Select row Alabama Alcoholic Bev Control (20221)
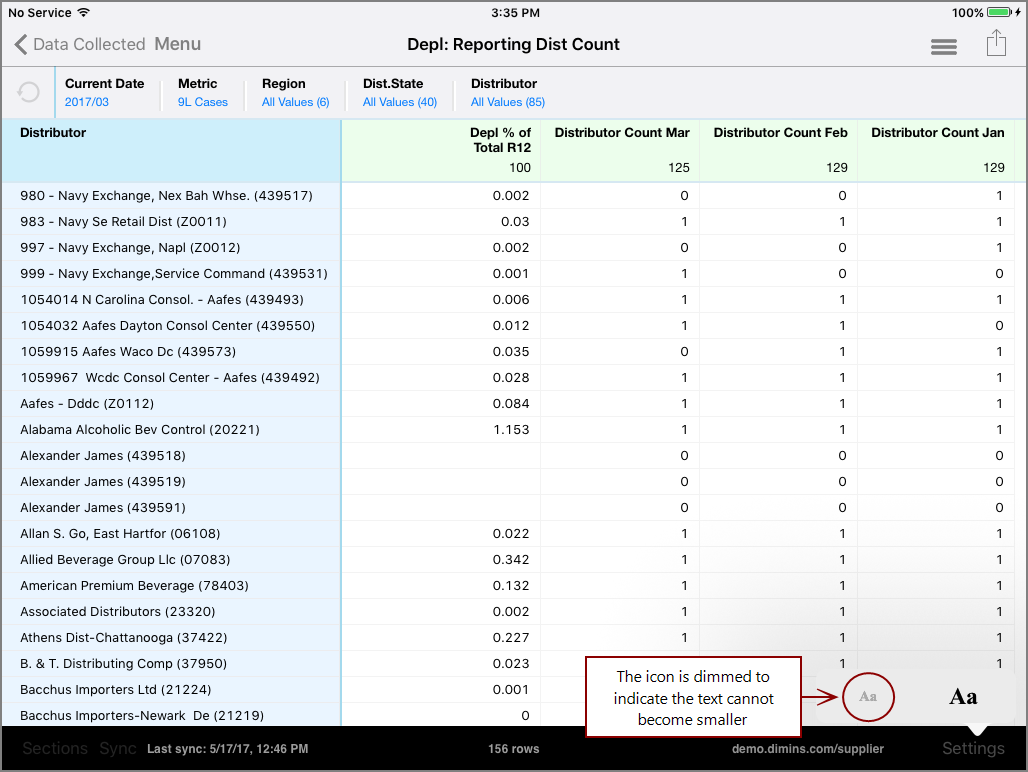The height and width of the screenshot is (772, 1028). pyautogui.click(x=508, y=430)
